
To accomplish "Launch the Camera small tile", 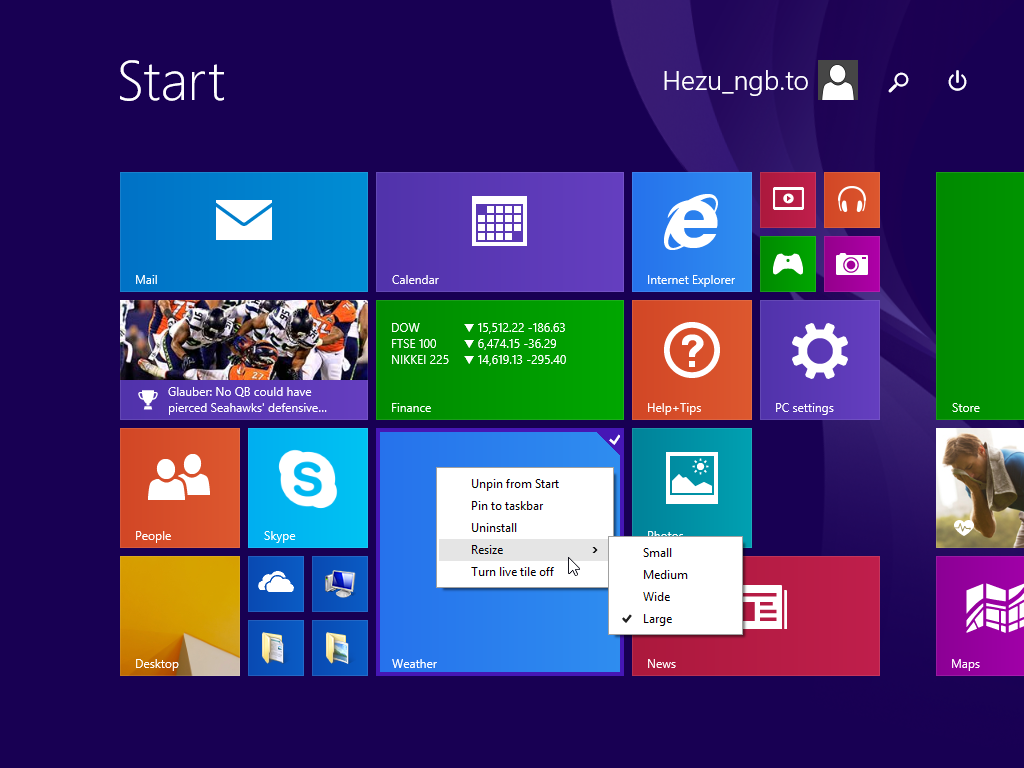I will pyautogui.click(x=851, y=264).
